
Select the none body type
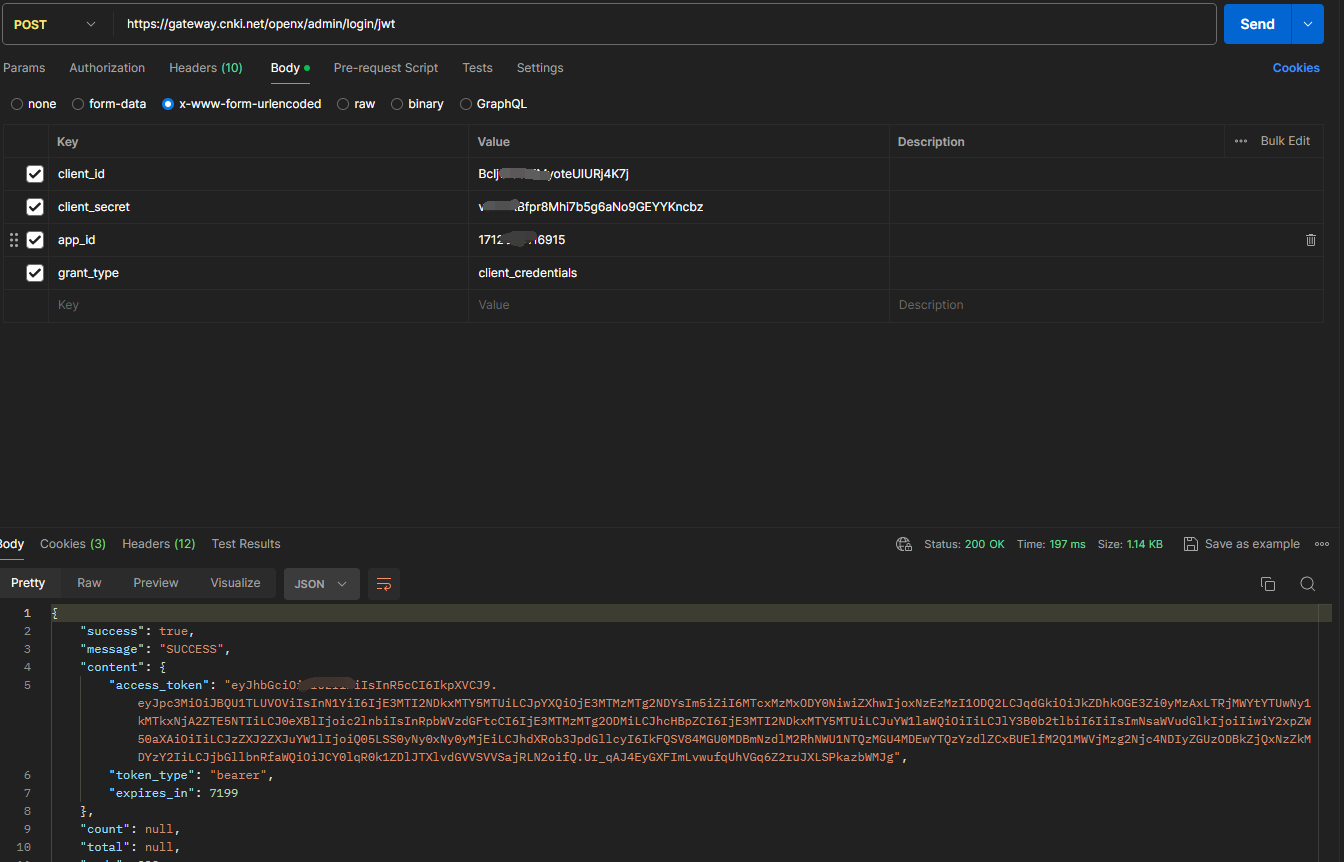click(x=34, y=104)
